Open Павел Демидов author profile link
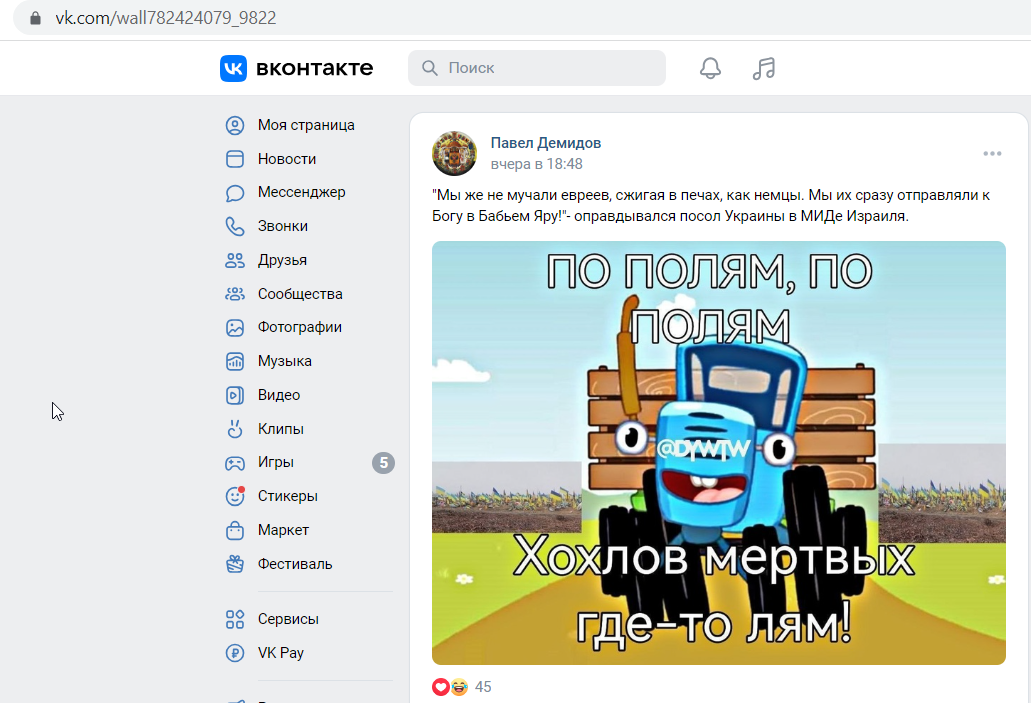The width and height of the screenshot is (1031, 703). (x=546, y=143)
